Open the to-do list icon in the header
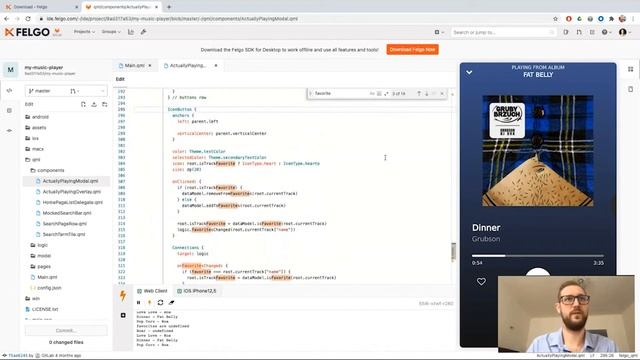This screenshot has width=640, height=360. (592, 32)
